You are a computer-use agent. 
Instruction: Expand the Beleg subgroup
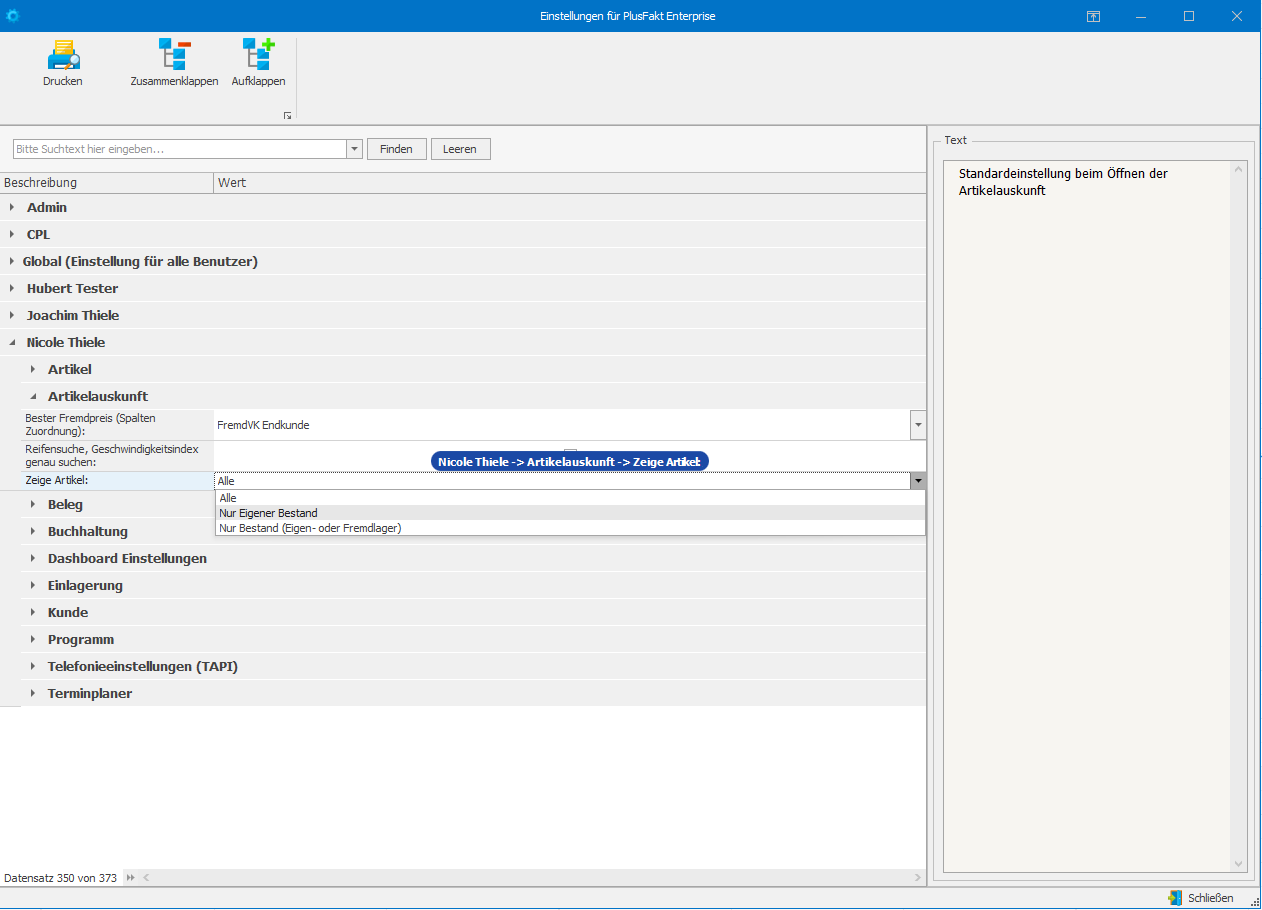pos(33,505)
